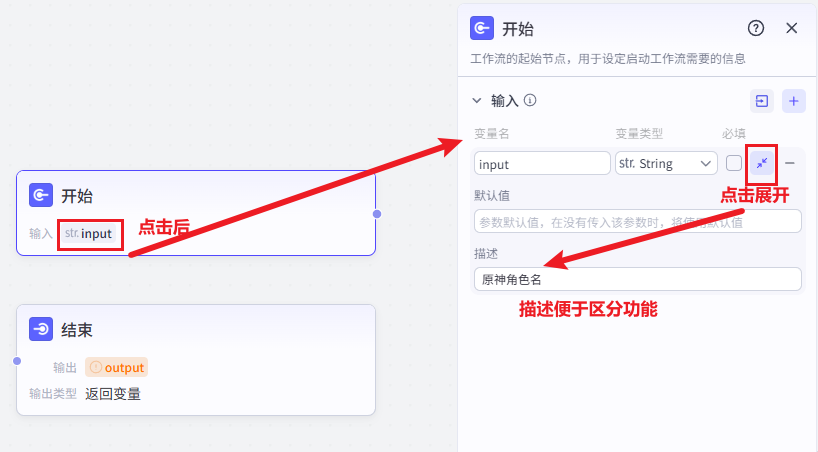Screen dimensions: 818x452
Task: Toggle the 必填 required checkbox
Action: (x=733, y=163)
